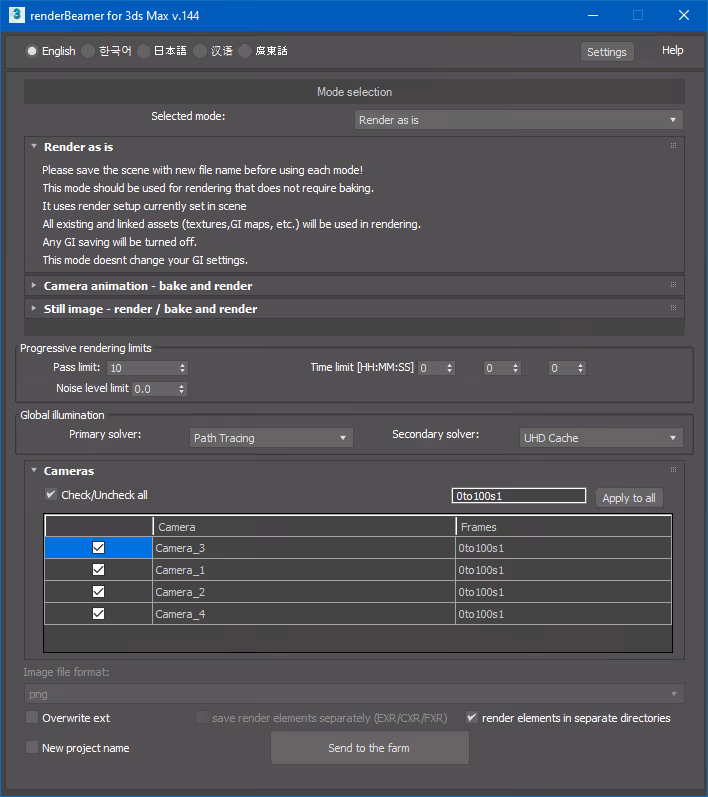Click grip handle of Render as is rollout
This screenshot has width=708, height=797.
point(673,146)
